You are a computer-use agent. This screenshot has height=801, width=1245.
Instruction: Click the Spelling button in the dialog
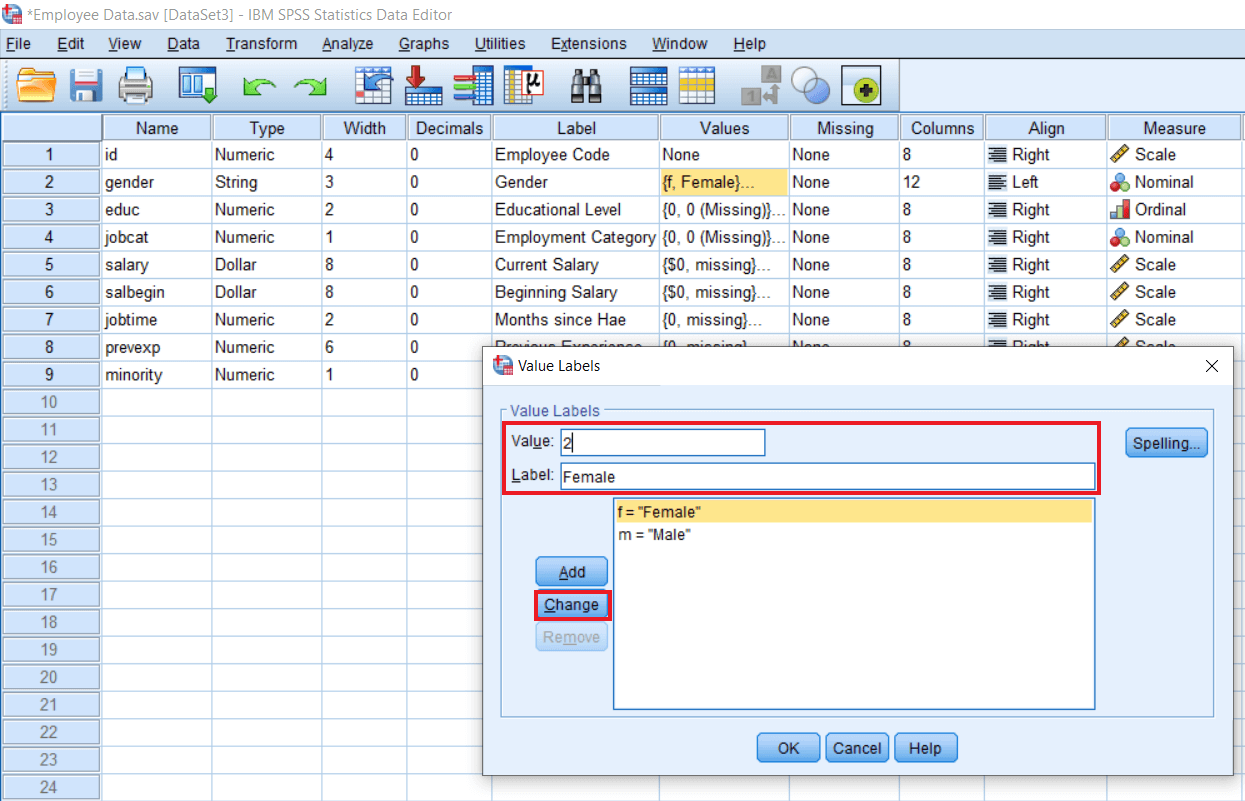tap(1167, 443)
